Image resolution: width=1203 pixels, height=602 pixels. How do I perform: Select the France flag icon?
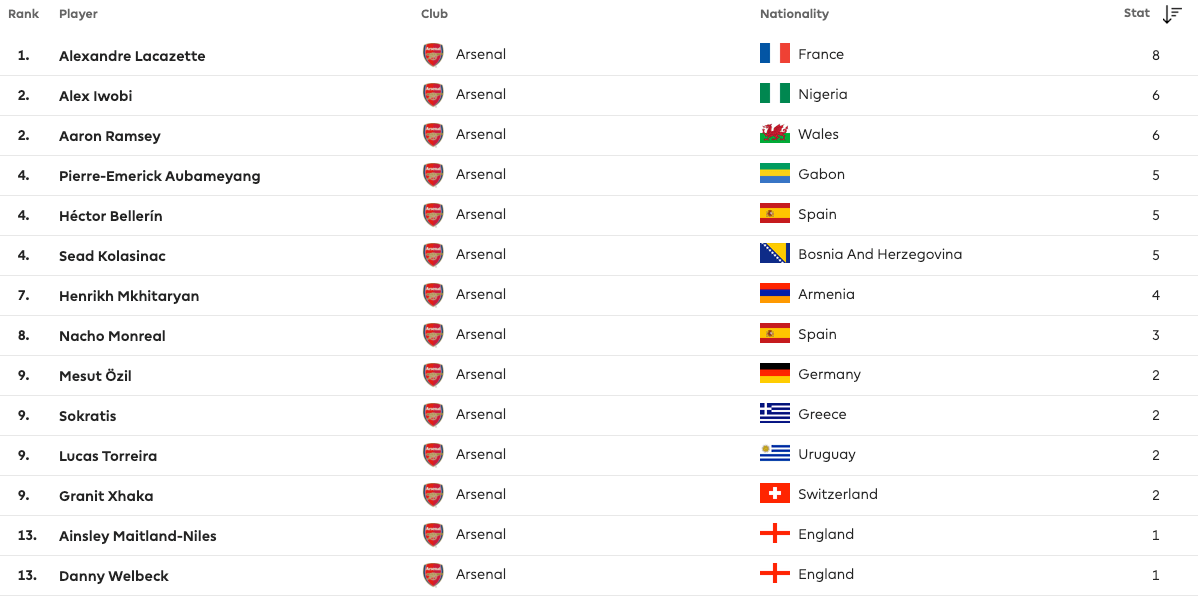pos(773,54)
